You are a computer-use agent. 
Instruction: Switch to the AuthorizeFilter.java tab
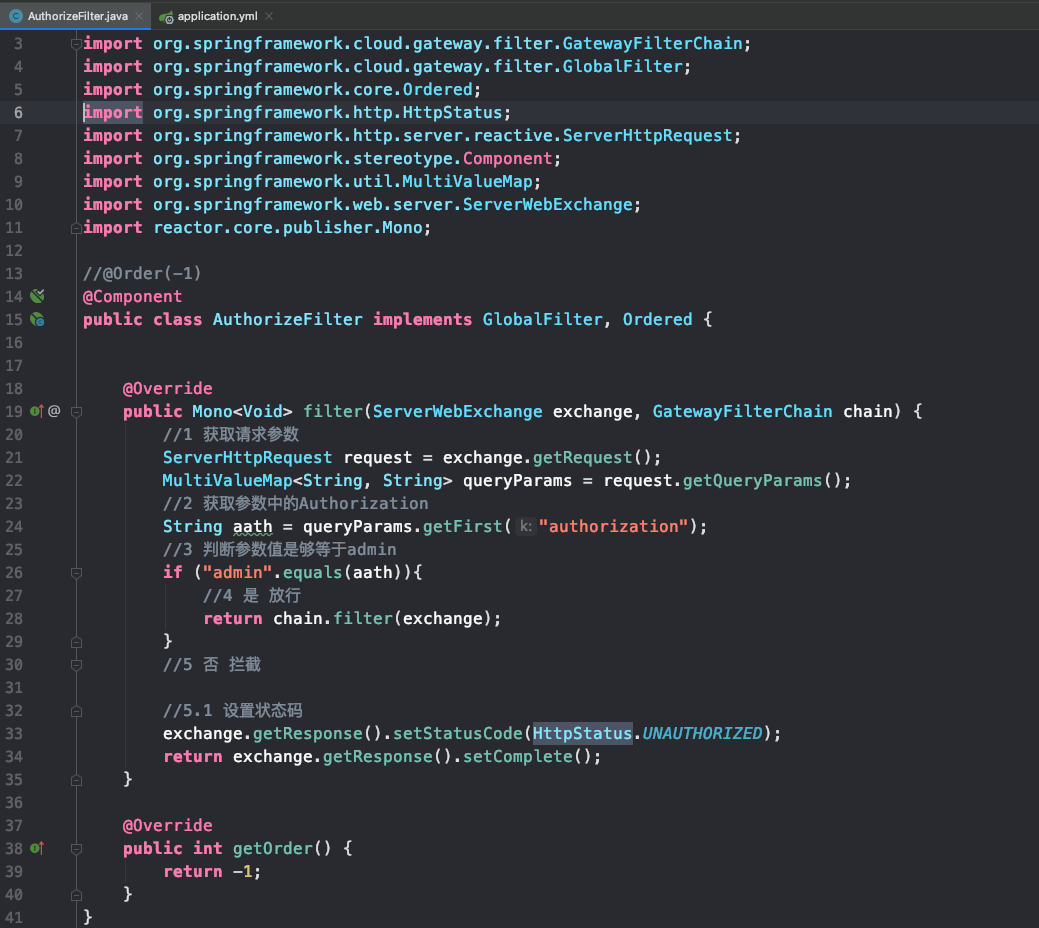point(76,16)
